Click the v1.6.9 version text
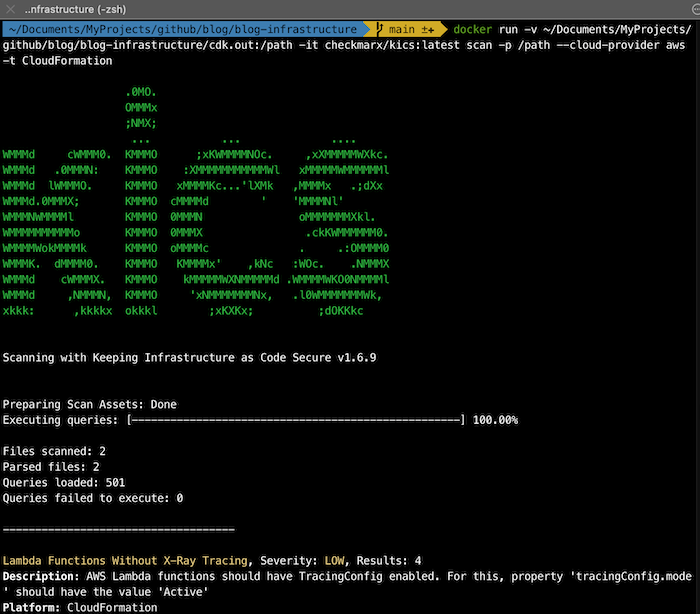The image size is (700, 614). [357, 358]
